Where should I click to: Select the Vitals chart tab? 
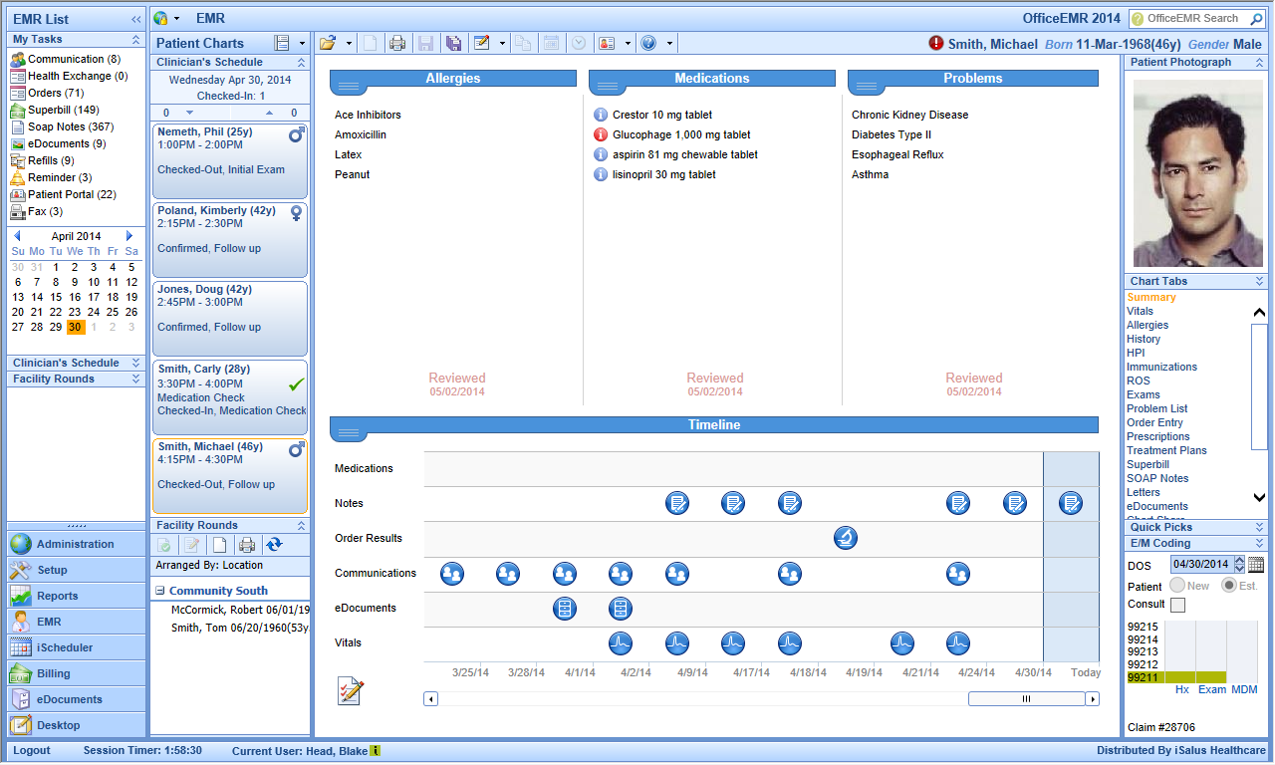1140,311
